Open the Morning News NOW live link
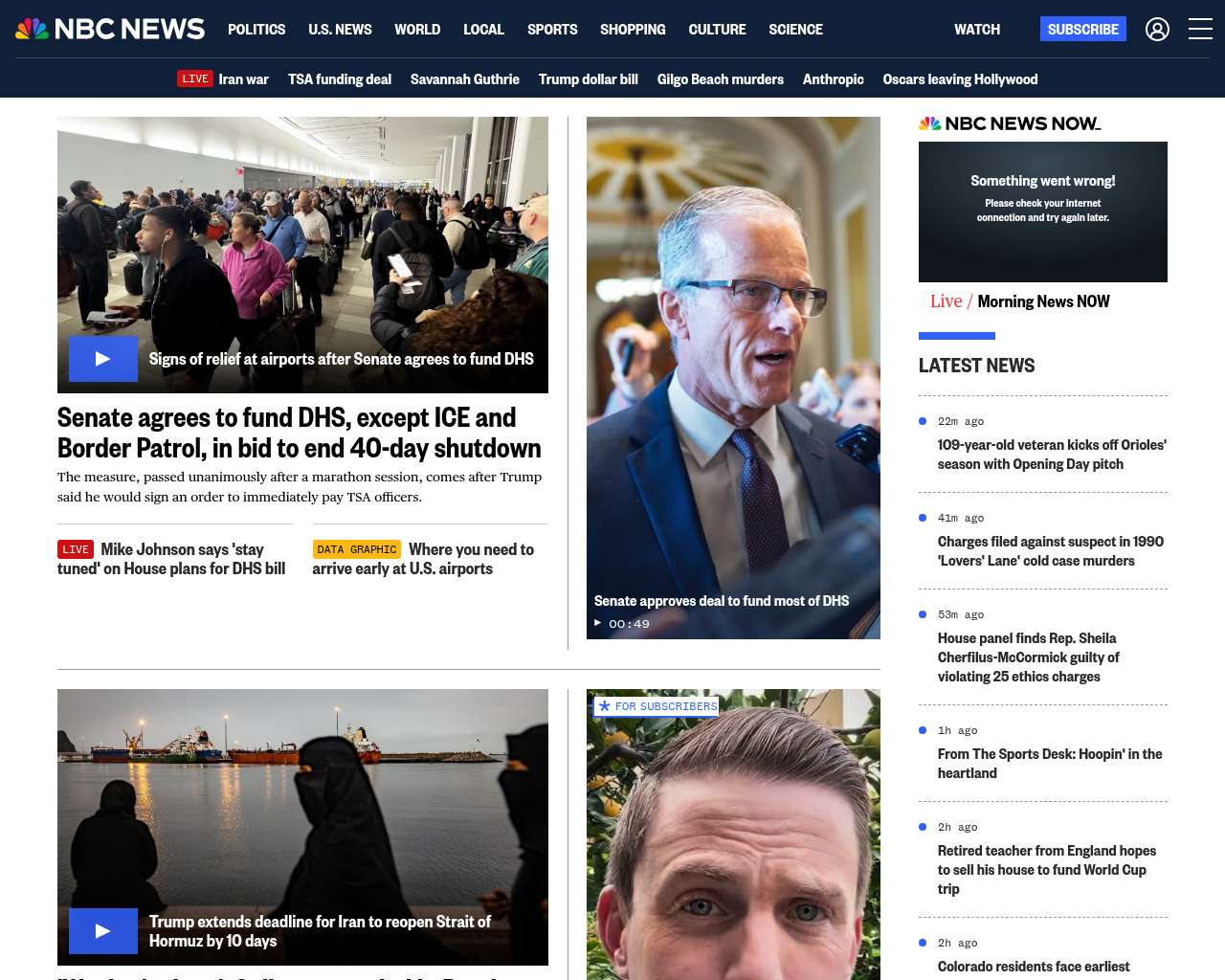This screenshot has width=1225, height=980. [x=1043, y=301]
